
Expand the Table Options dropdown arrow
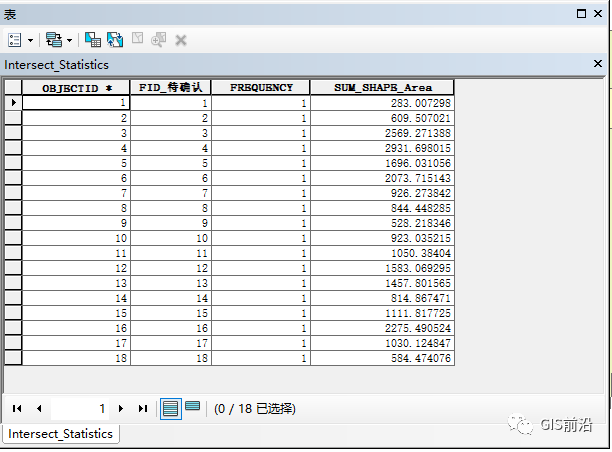30,40
